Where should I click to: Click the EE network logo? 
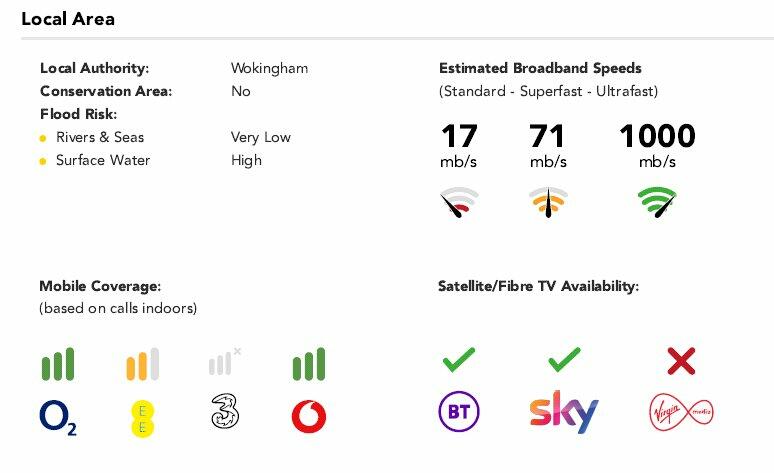click(x=142, y=415)
